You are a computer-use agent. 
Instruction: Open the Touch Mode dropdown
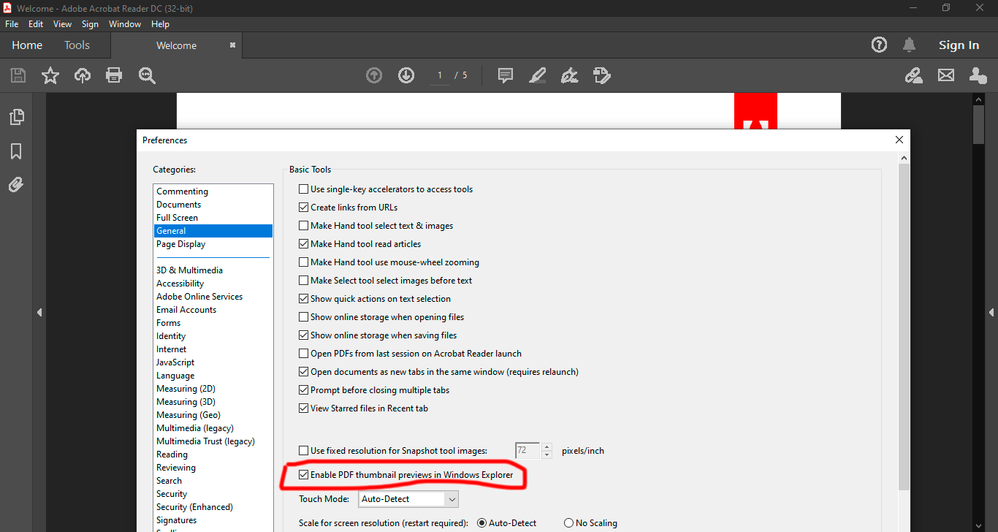[x=408, y=499]
